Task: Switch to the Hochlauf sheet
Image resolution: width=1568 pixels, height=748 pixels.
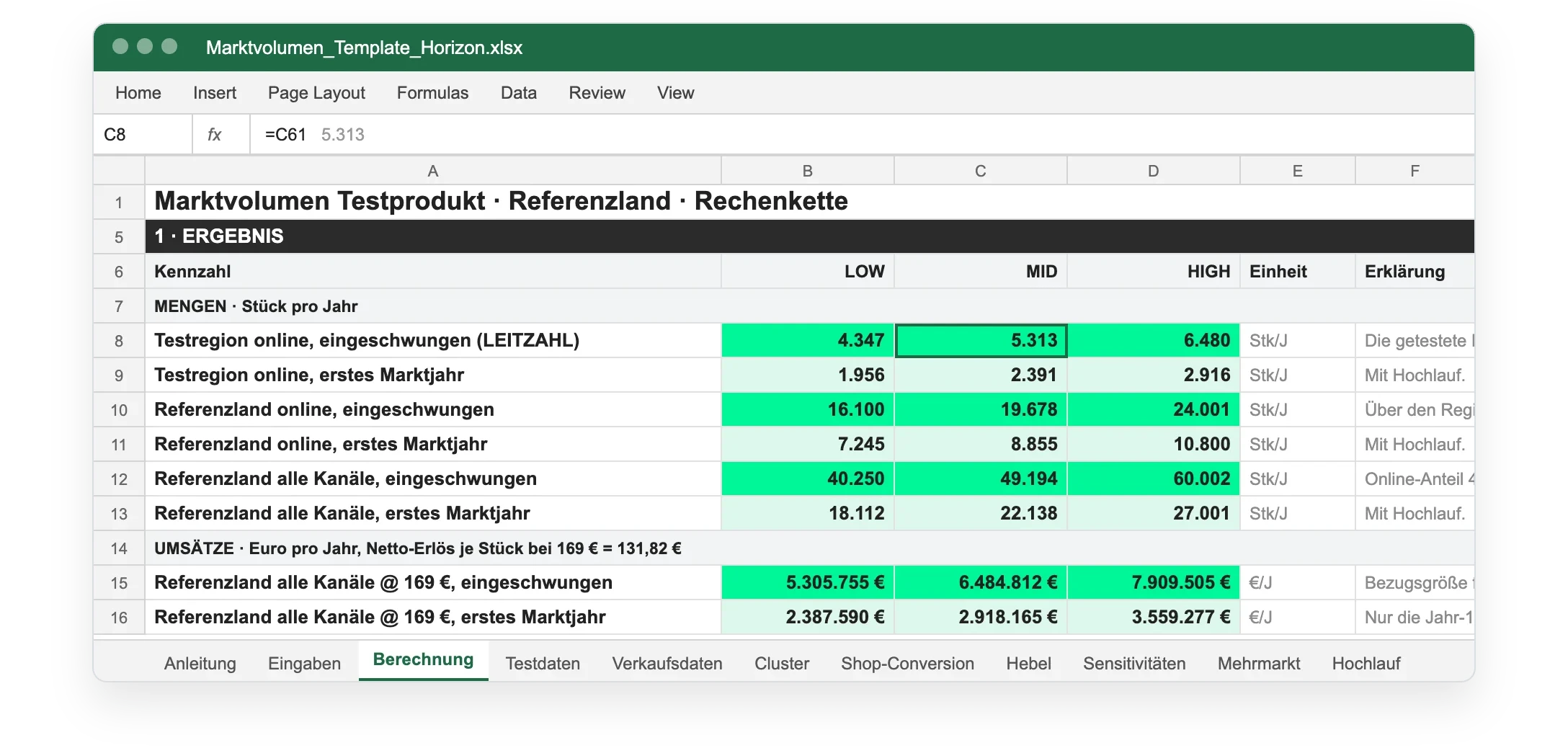Action: pyautogui.click(x=1366, y=664)
